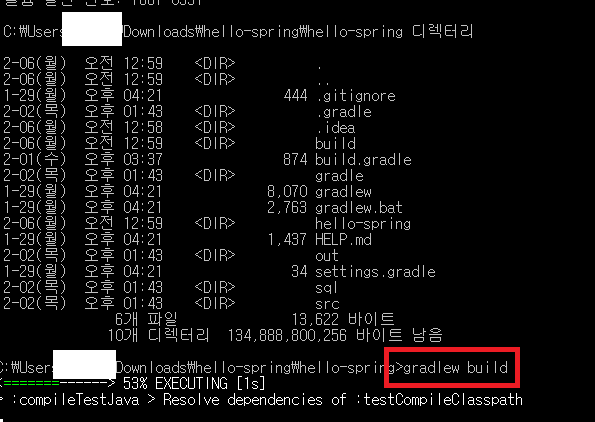Select the build directory name
Screen dimensions: 595x422
pyautogui.click(x=335, y=144)
